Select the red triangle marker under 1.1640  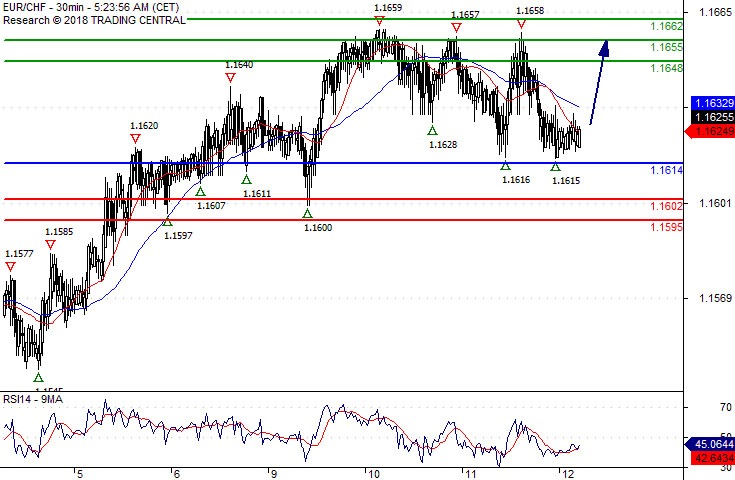coord(230,78)
